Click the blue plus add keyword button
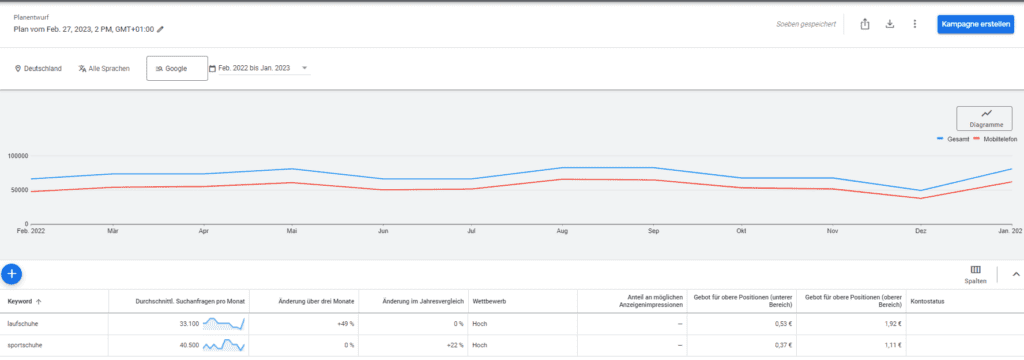 coord(12,274)
